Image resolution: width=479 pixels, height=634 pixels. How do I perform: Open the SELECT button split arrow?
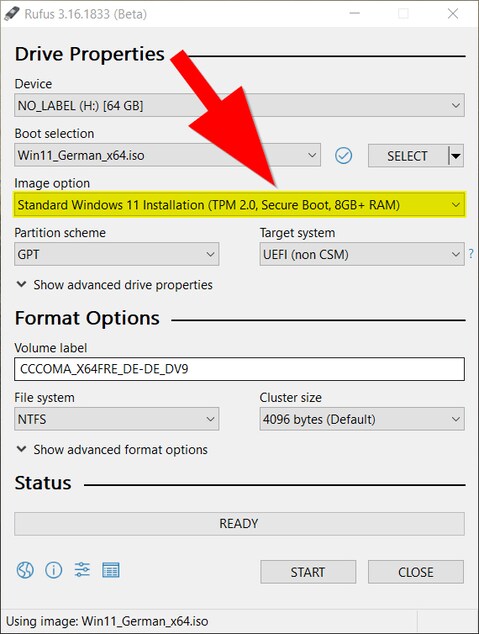pos(456,156)
